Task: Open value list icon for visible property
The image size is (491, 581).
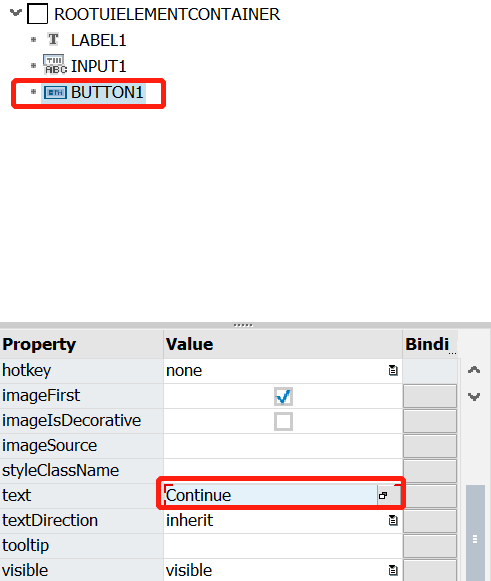Action: click(x=393, y=570)
